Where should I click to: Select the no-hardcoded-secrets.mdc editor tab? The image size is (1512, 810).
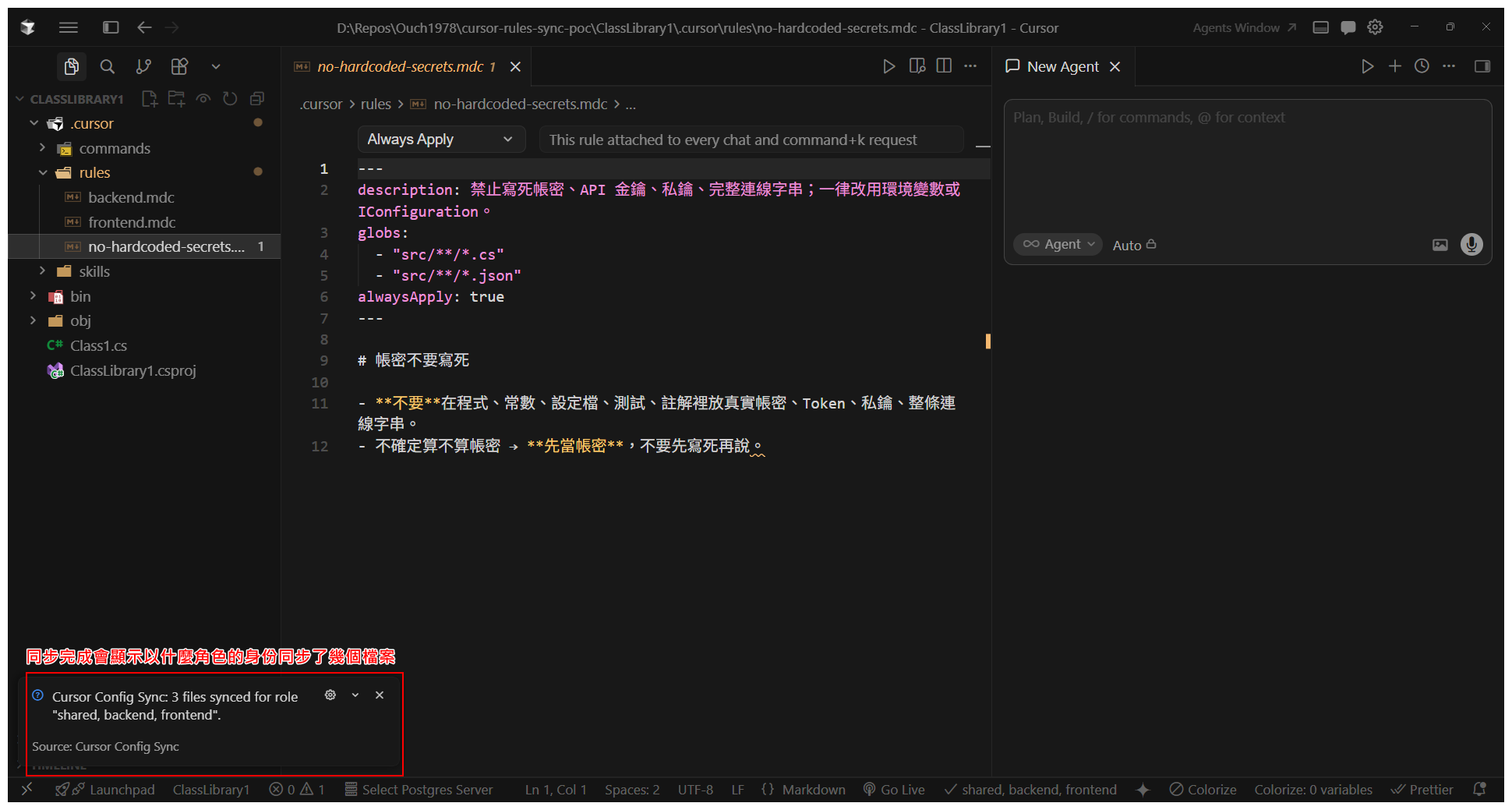tap(400, 67)
